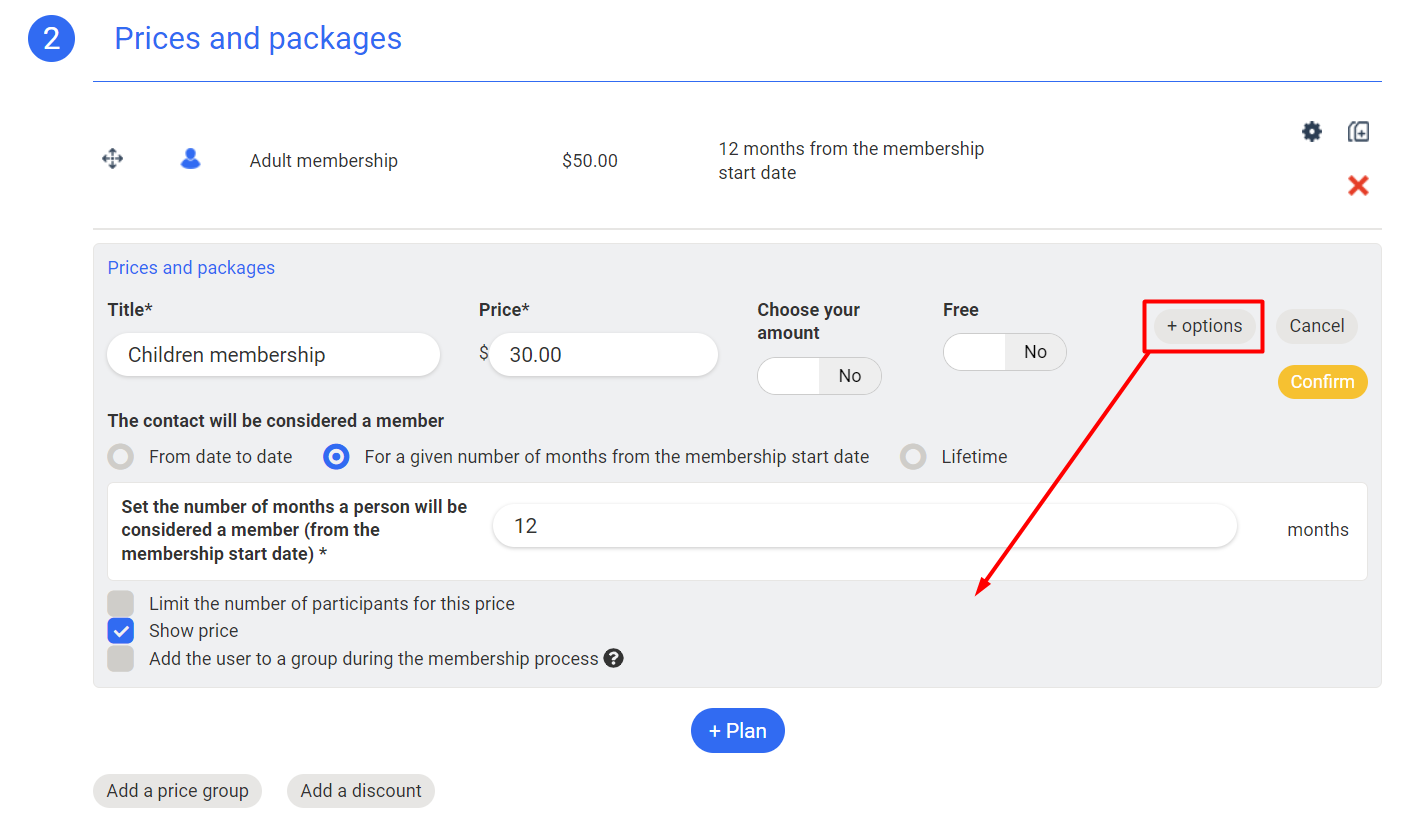Open settings gear for Adult membership
Viewport: 1409px width, 827px height.
tap(1311, 131)
